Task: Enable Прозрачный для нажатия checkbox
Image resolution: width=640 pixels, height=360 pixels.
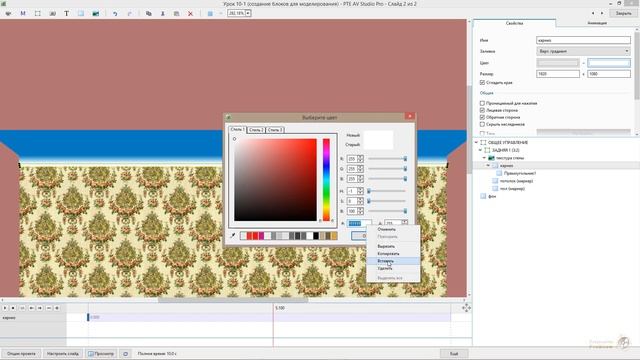Action: pyautogui.click(x=482, y=103)
